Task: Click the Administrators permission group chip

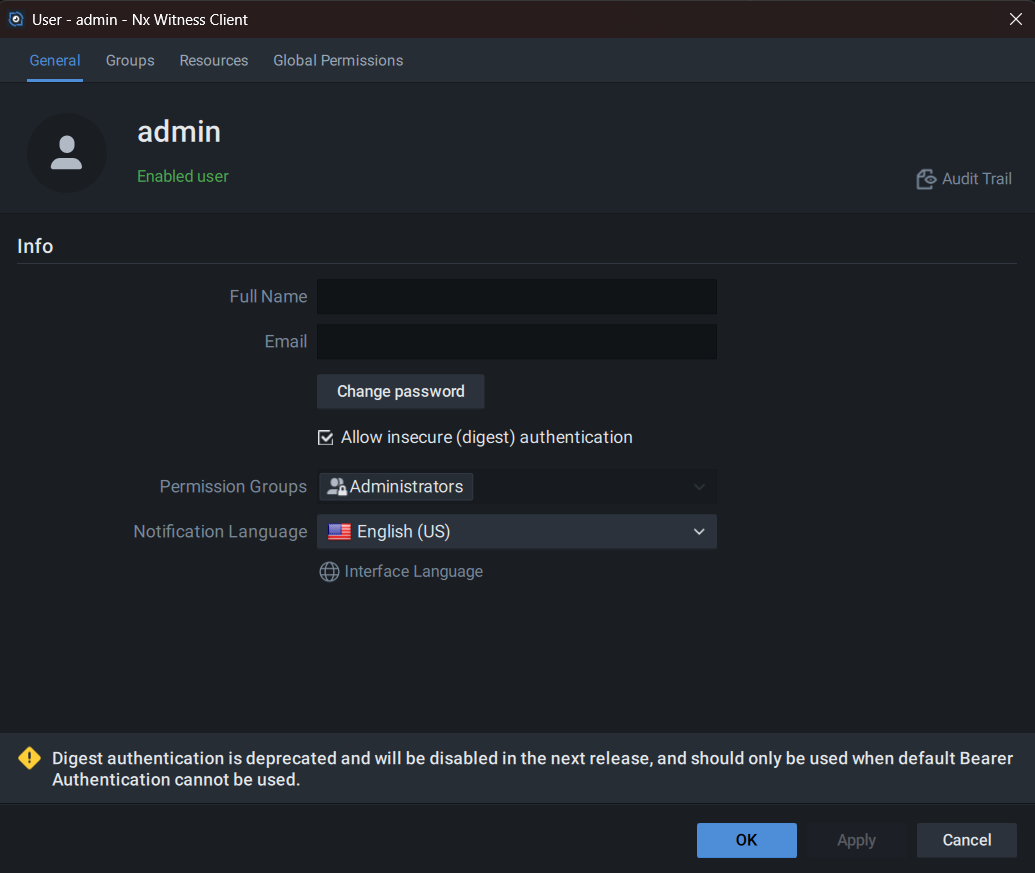Action: coord(396,487)
